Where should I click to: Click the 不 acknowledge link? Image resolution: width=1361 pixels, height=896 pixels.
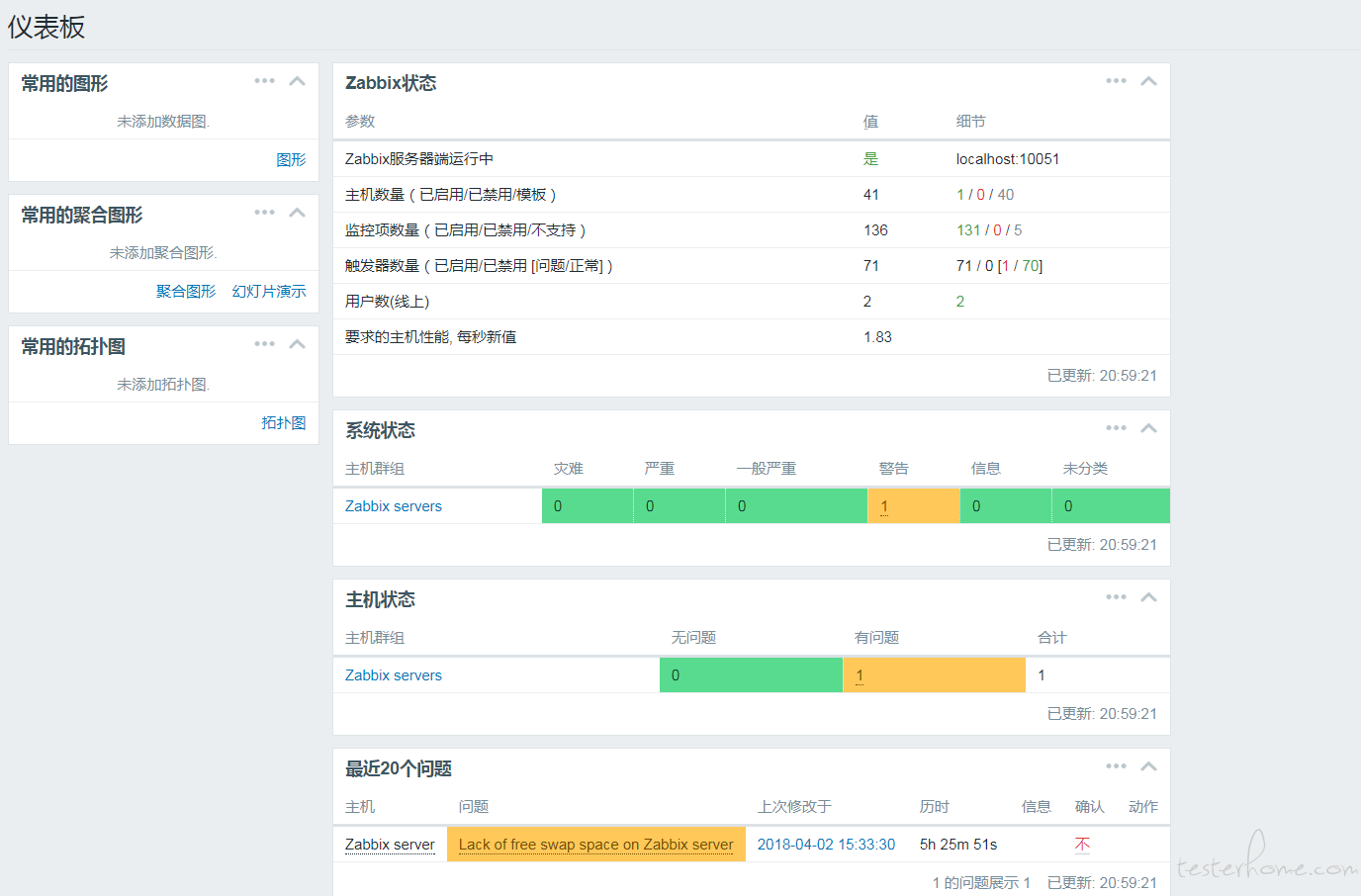pos(1082,845)
